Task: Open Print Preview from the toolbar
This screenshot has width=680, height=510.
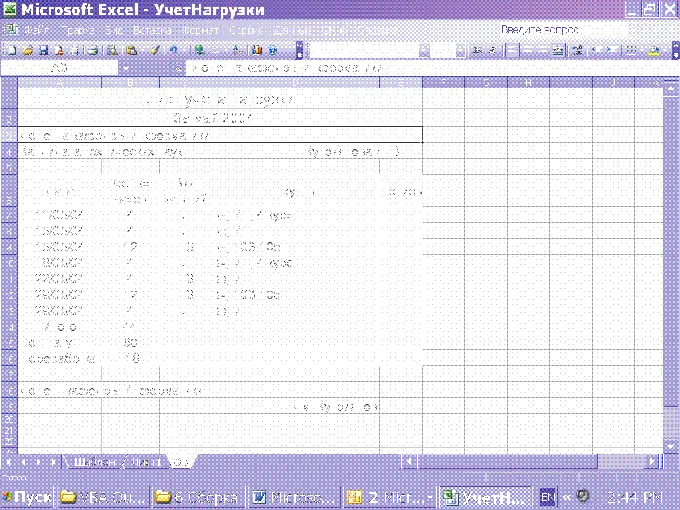Action: coord(112,51)
